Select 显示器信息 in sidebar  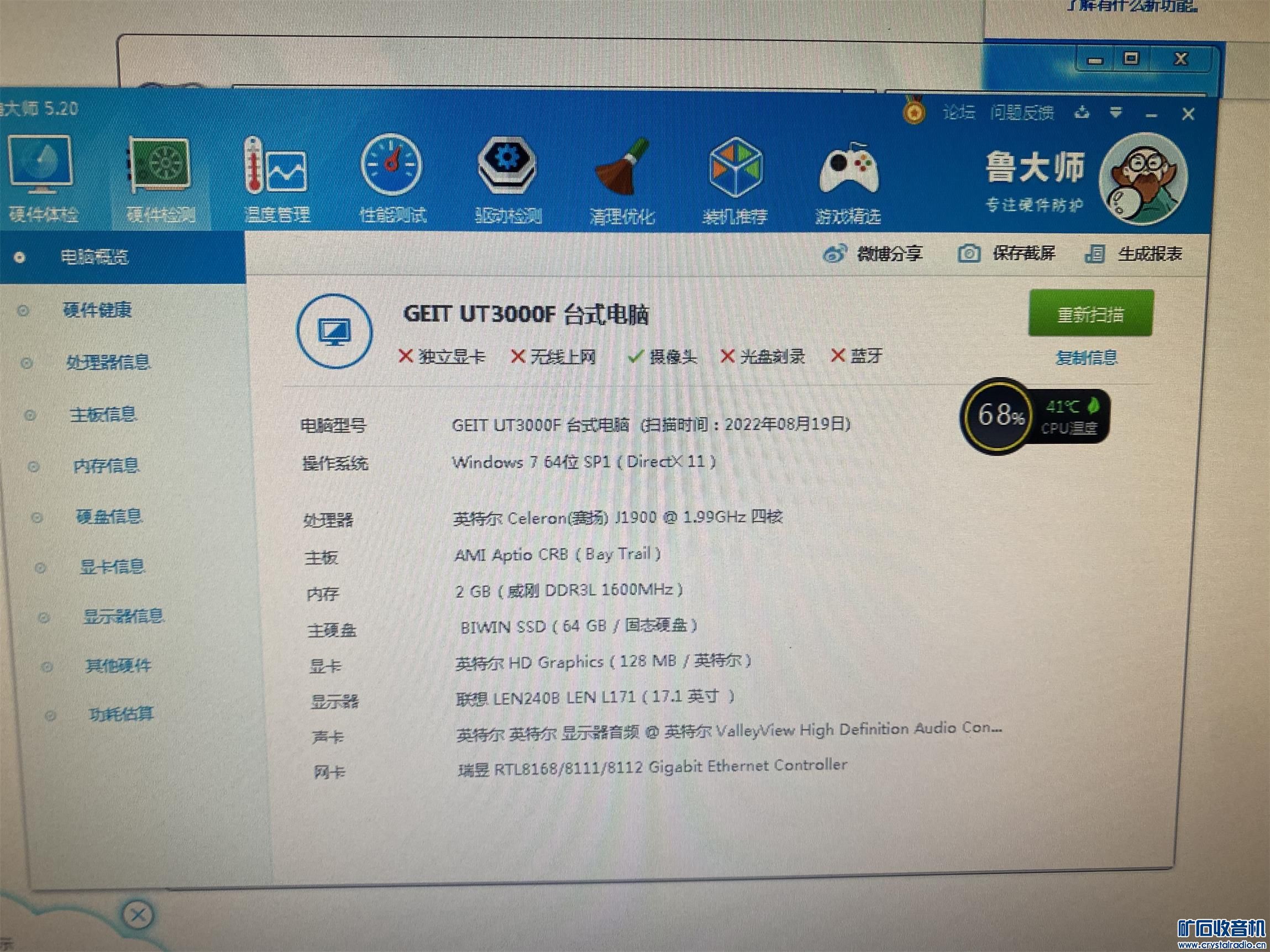click(x=123, y=616)
